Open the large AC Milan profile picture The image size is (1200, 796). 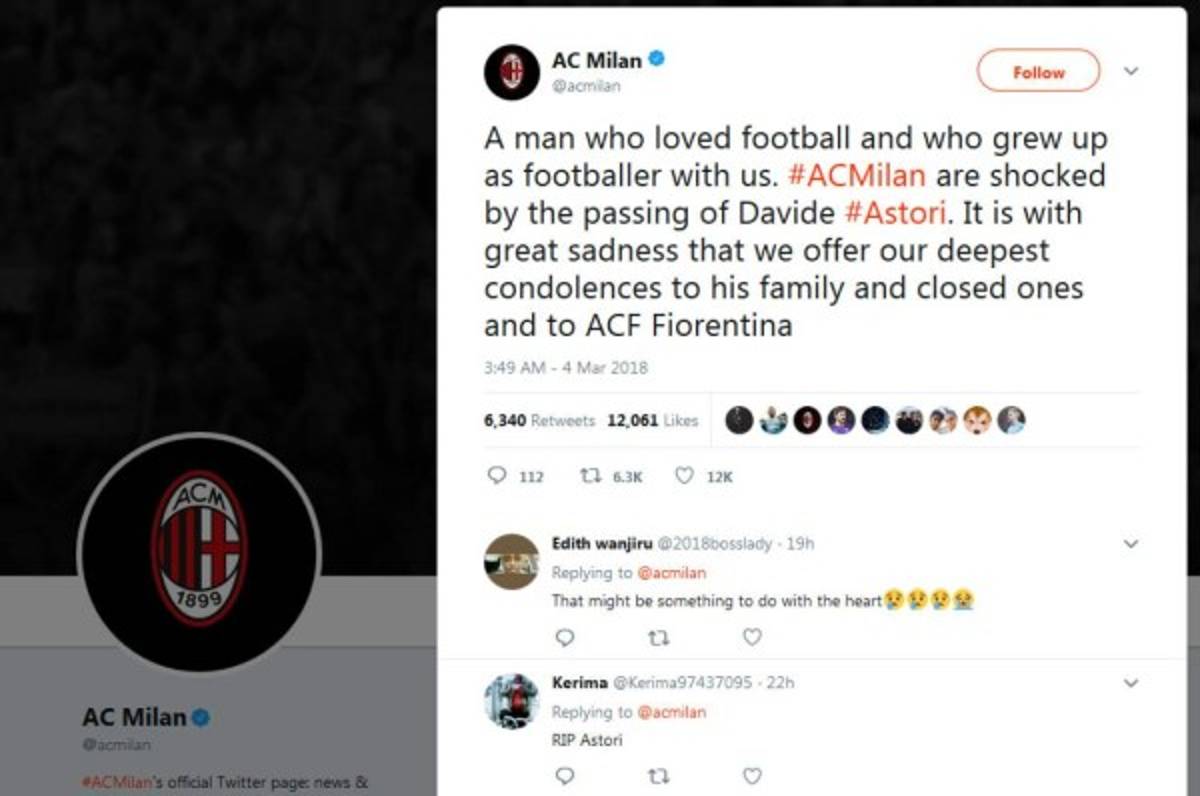199,552
